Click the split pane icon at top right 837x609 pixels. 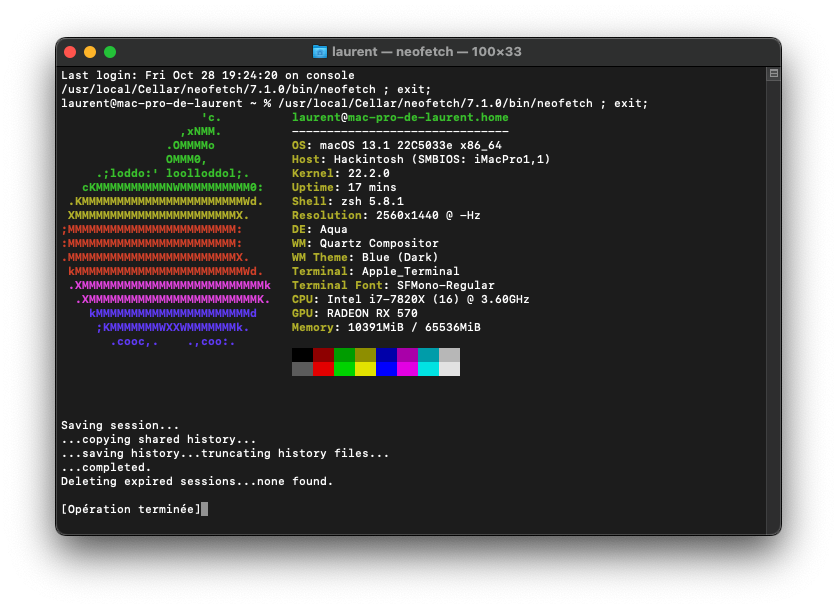(773, 74)
